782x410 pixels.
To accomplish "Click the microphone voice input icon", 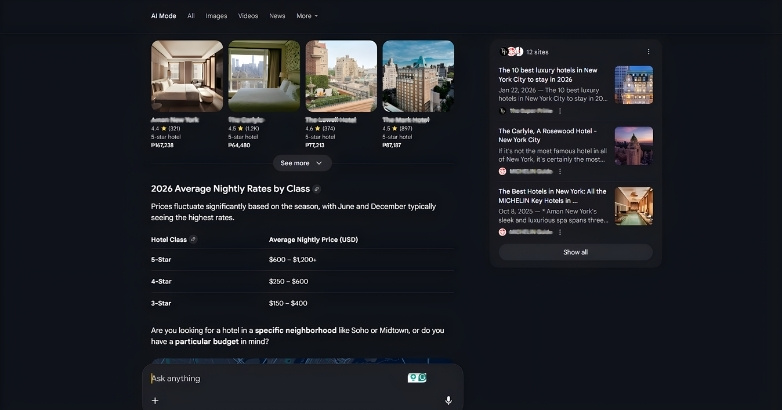I will (448, 400).
